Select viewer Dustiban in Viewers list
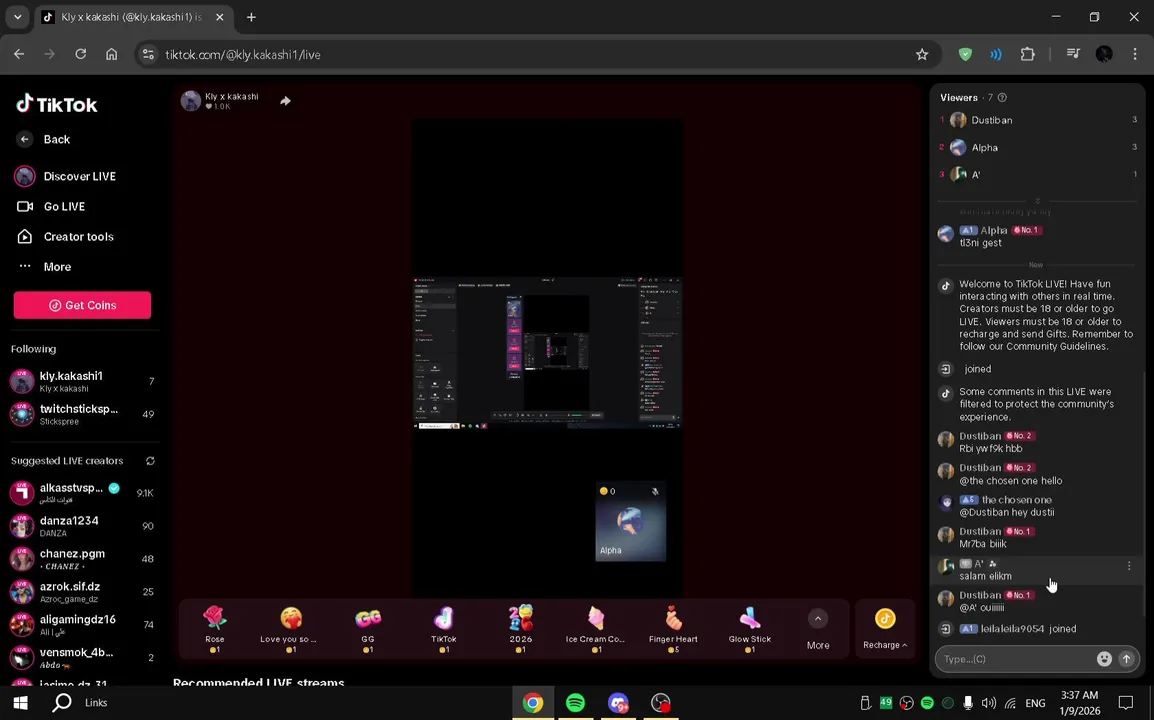Viewport: 1154px width, 720px height. click(x=1037, y=120)
